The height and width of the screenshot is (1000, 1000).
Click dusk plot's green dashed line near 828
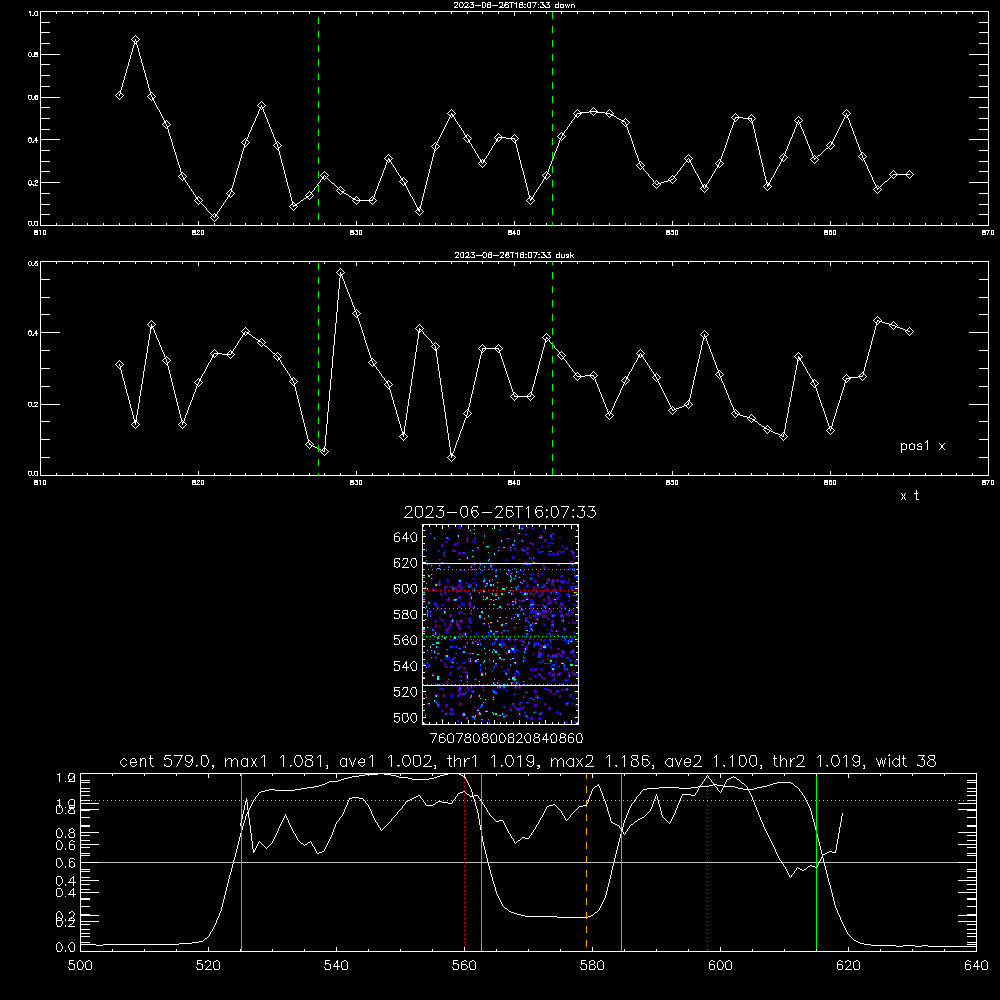(x=318, y=369)
